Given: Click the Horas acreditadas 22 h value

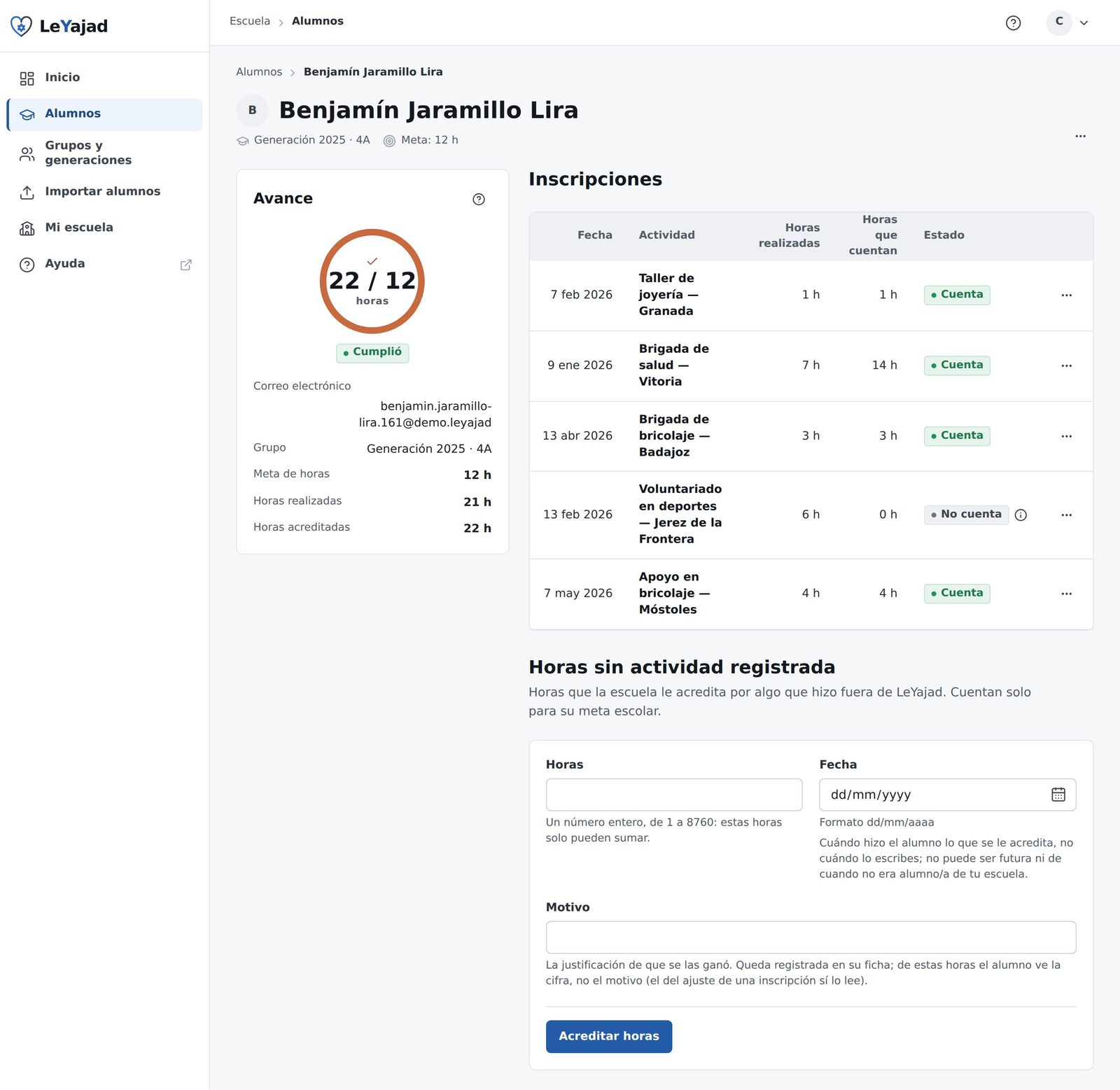Looking at the screenshot, I should 477,529.
